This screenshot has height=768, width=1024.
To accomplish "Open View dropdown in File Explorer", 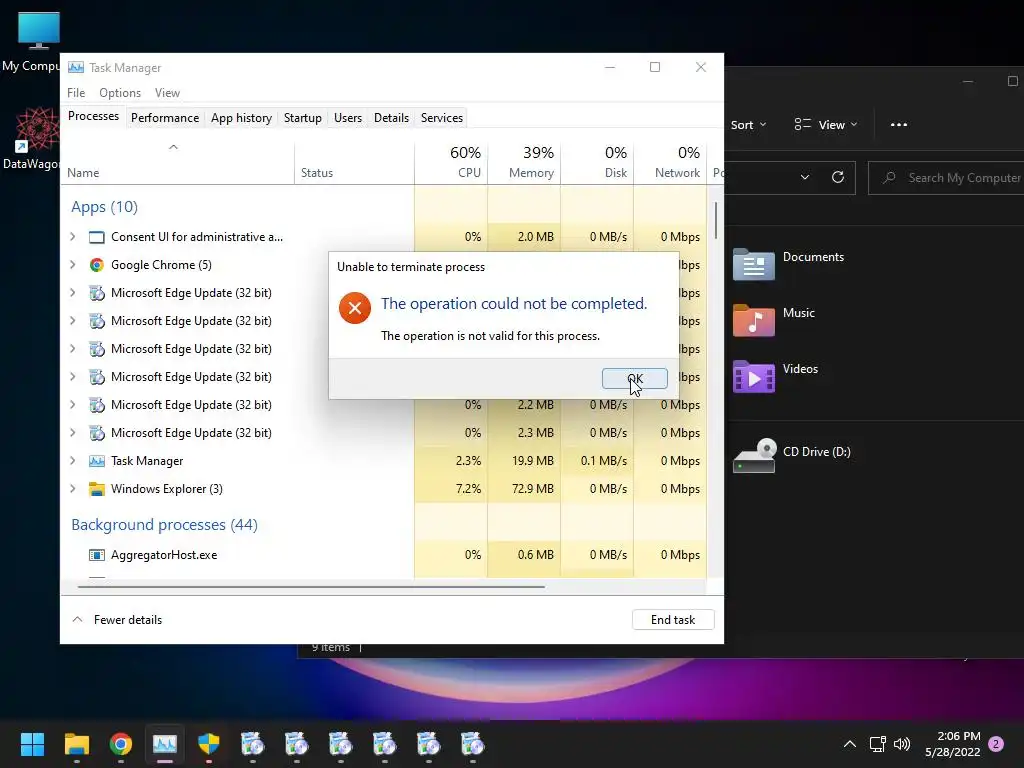I will pyautogui.click(x=826, y=125).
